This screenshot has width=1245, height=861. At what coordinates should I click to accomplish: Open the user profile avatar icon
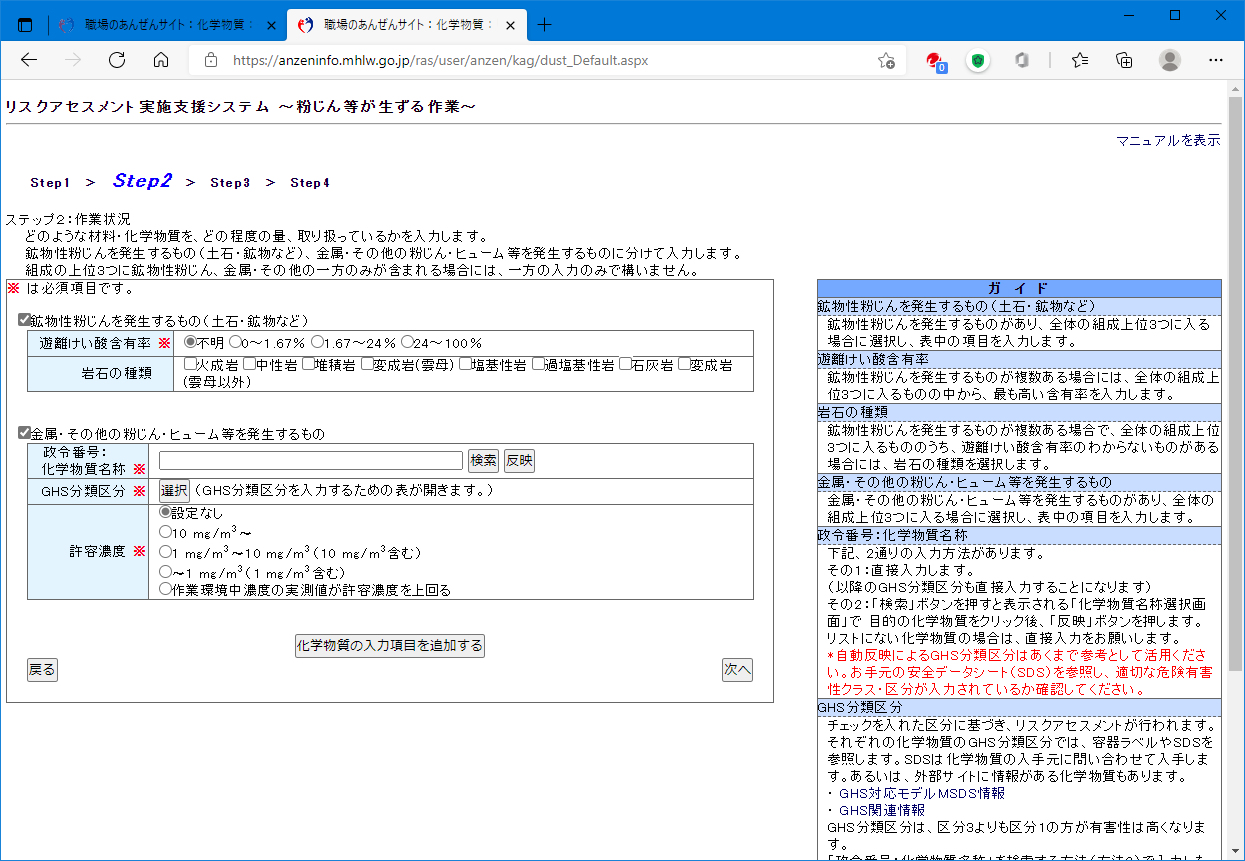pyautogui.click(x=1169, y=60)
